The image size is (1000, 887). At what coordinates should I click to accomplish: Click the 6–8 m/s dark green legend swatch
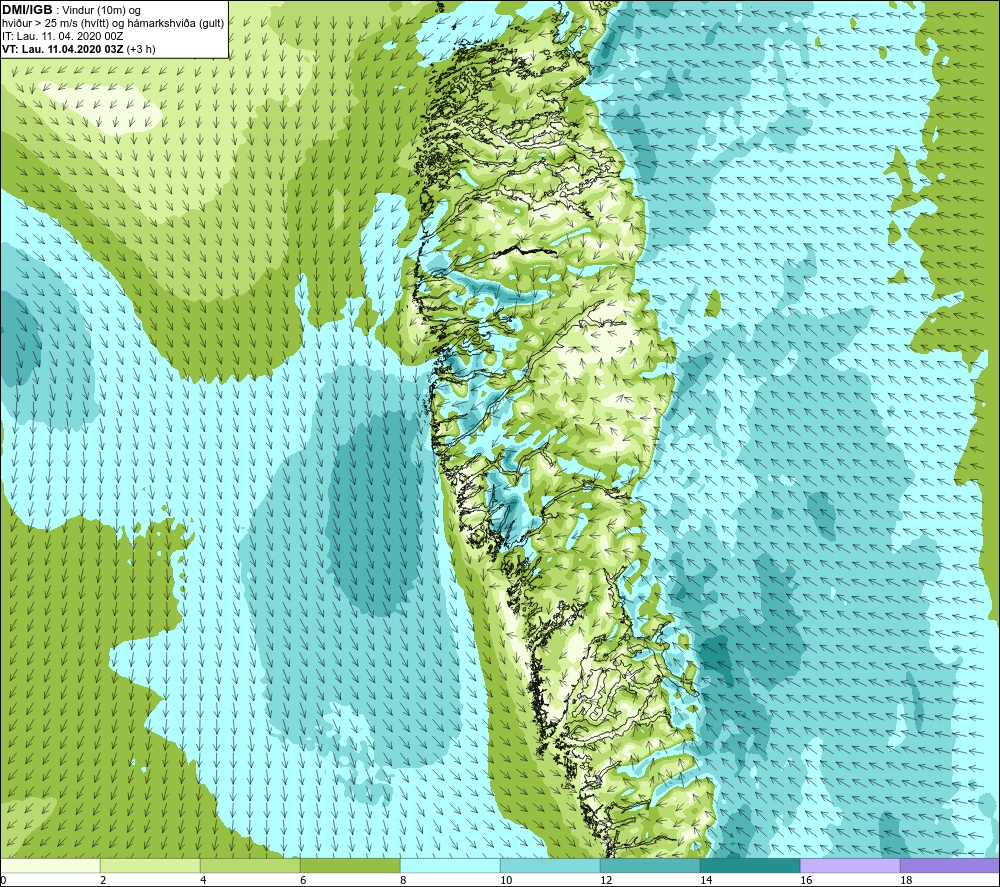[350, 865]
